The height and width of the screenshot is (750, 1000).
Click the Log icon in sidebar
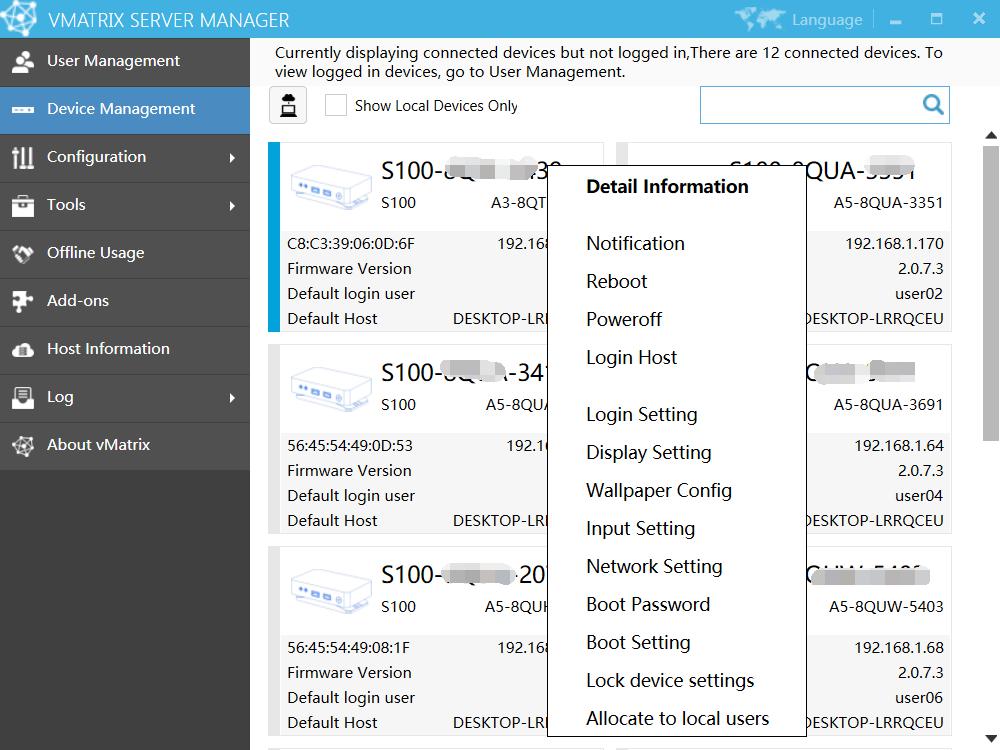(23, 397)
